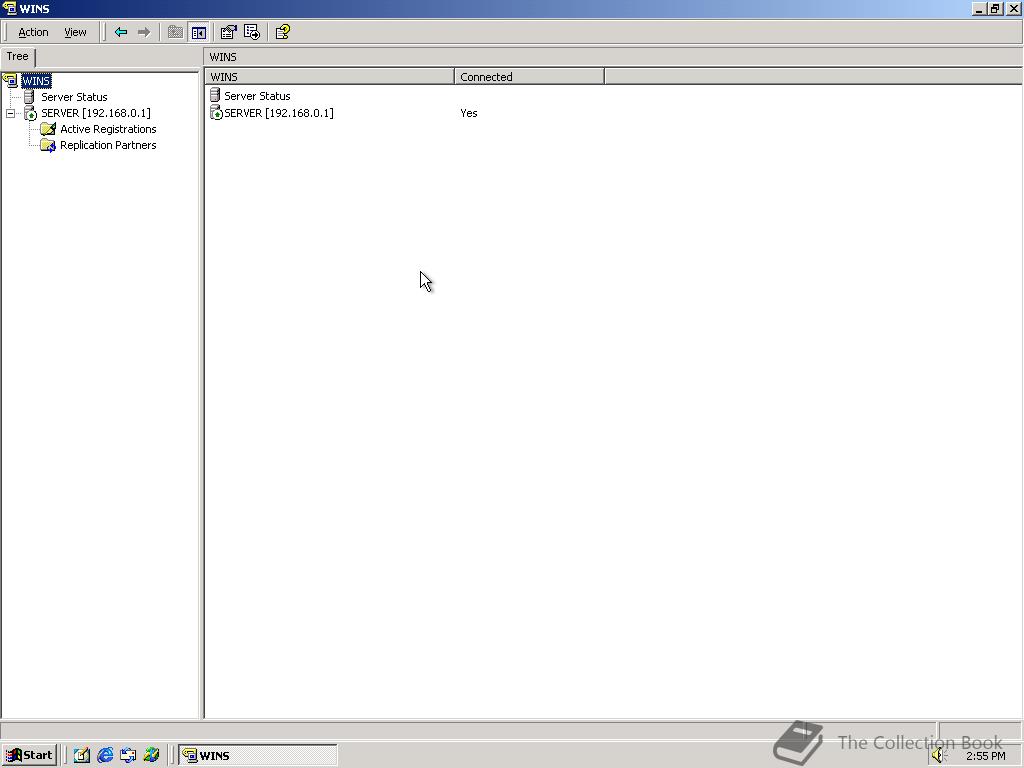Select Server Status in the tree
Image resolution: width=1024 pixels, height=768 pixels.
tap(74, 97)
